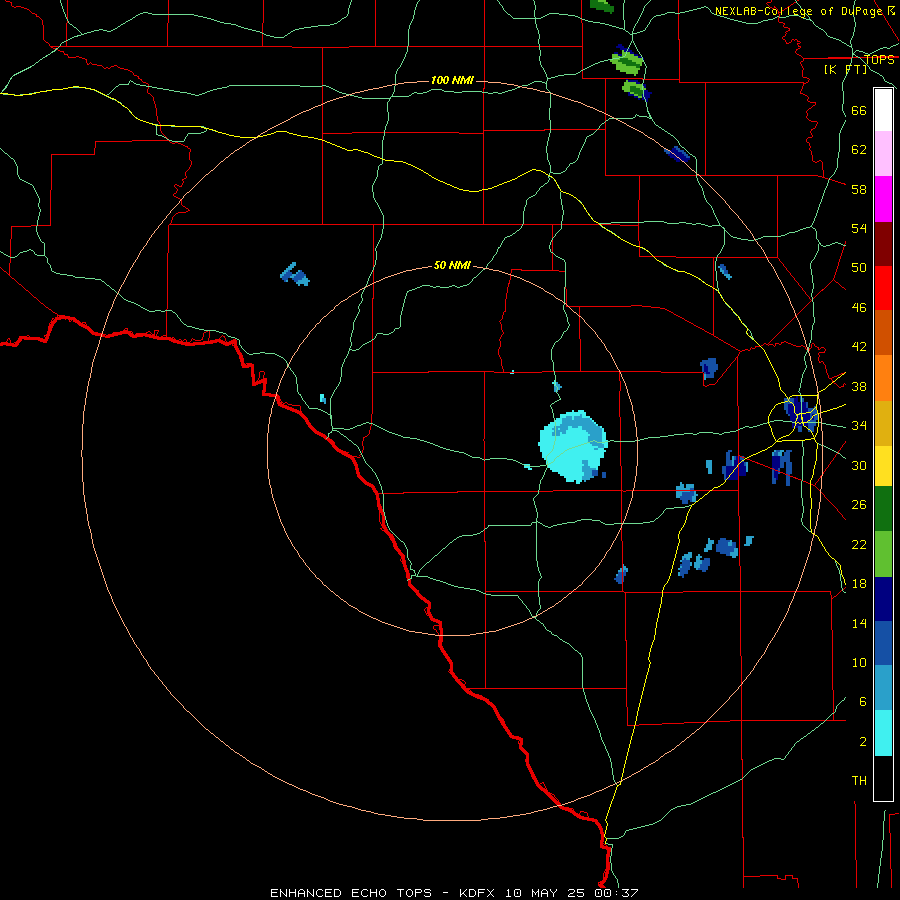Viewport: 900px width, 900px height.
Task: Click the dark green legend swatch
Action: point(883,509)
